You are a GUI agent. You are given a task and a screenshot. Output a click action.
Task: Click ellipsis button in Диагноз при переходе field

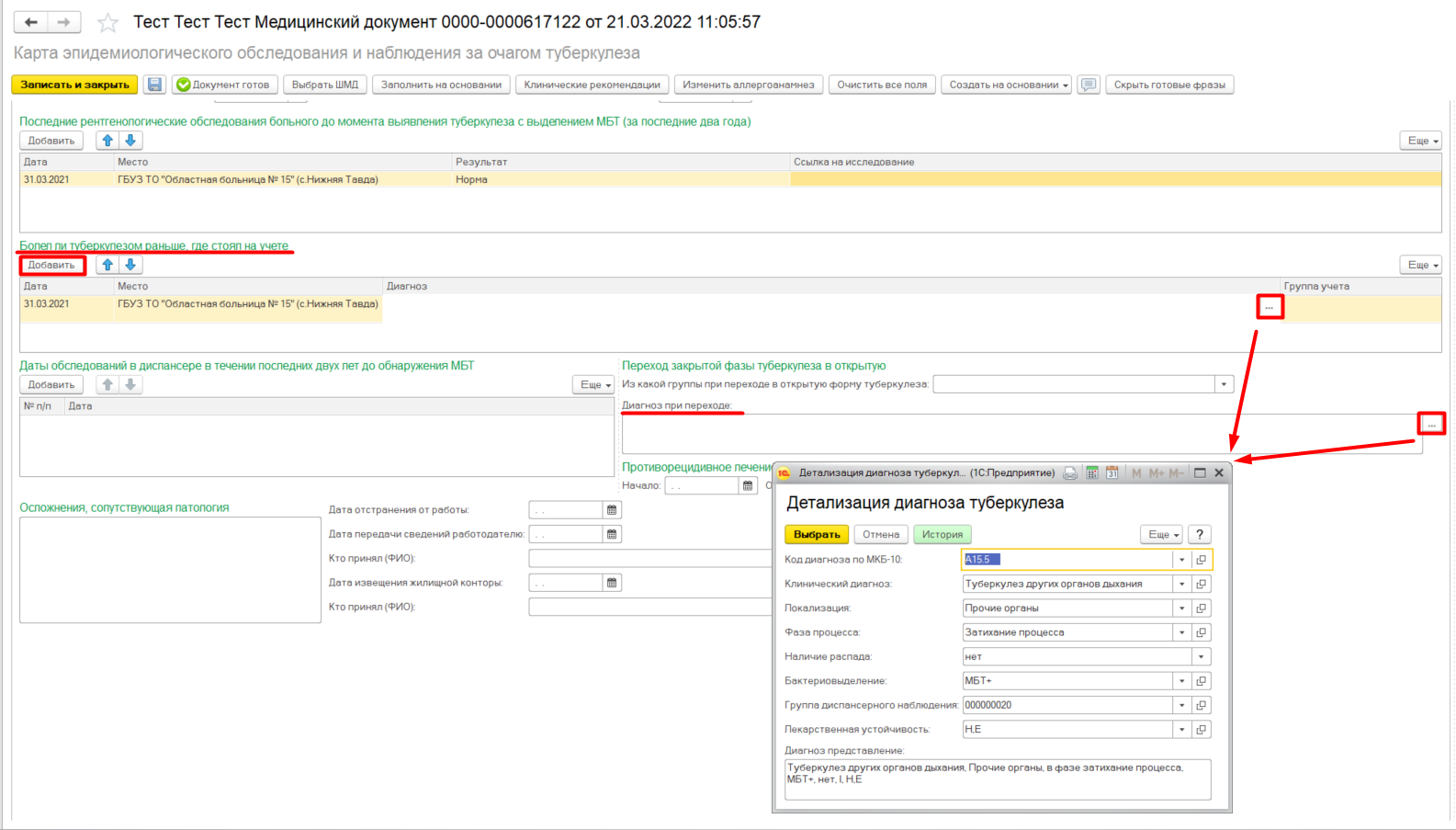(x=1431, y=424)
